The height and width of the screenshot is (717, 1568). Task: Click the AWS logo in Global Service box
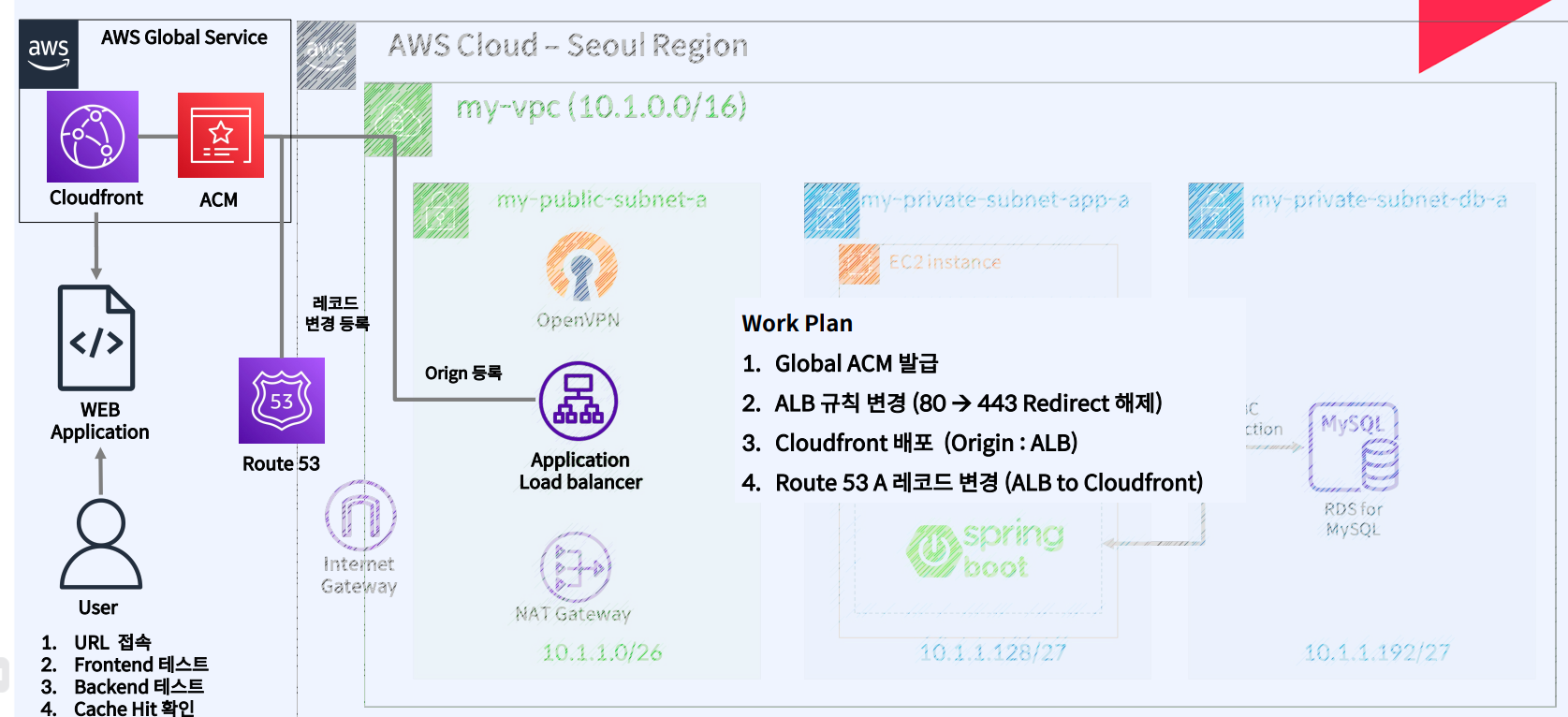[49, 54]
